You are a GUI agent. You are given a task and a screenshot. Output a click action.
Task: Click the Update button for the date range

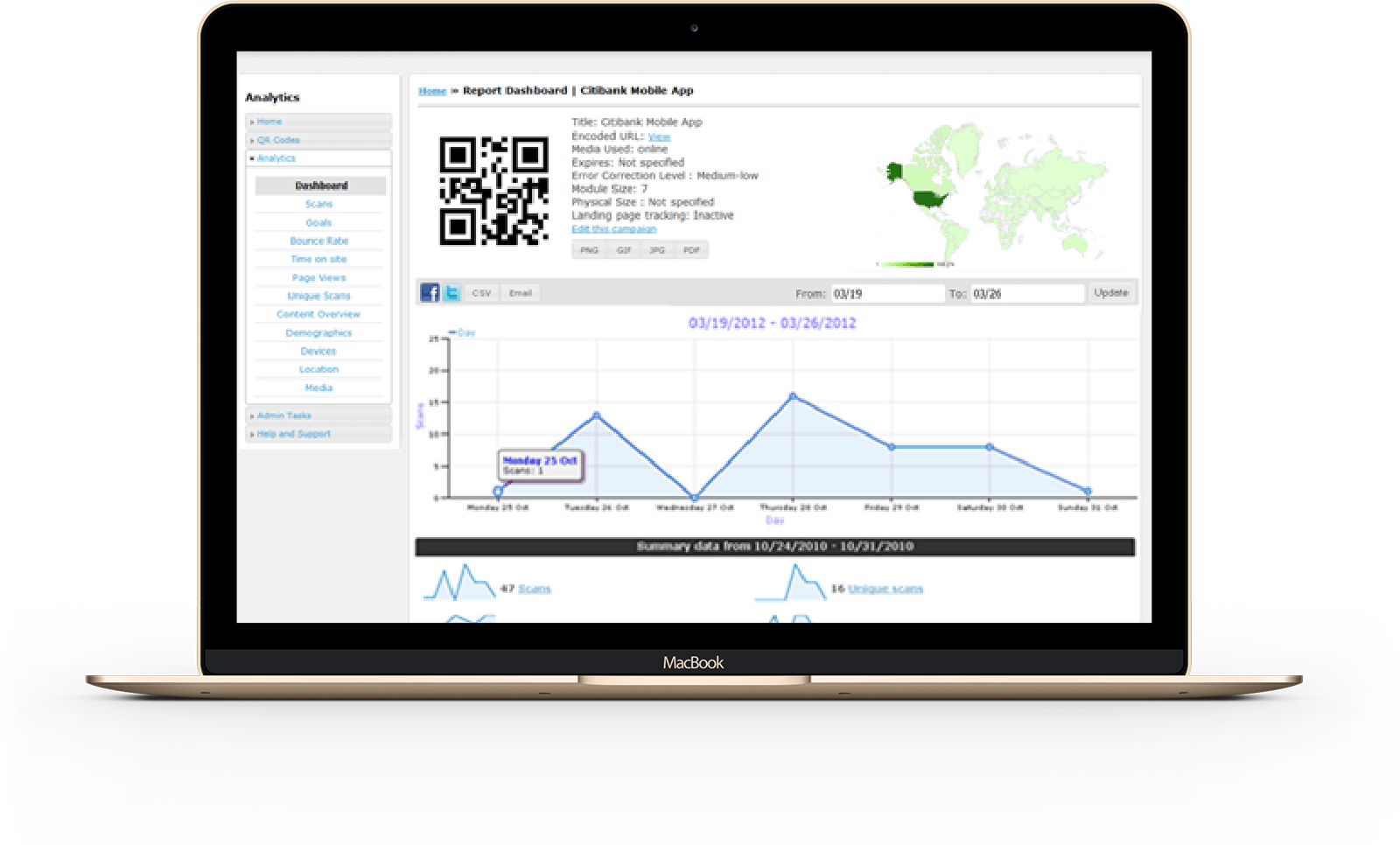point(1111,293)
